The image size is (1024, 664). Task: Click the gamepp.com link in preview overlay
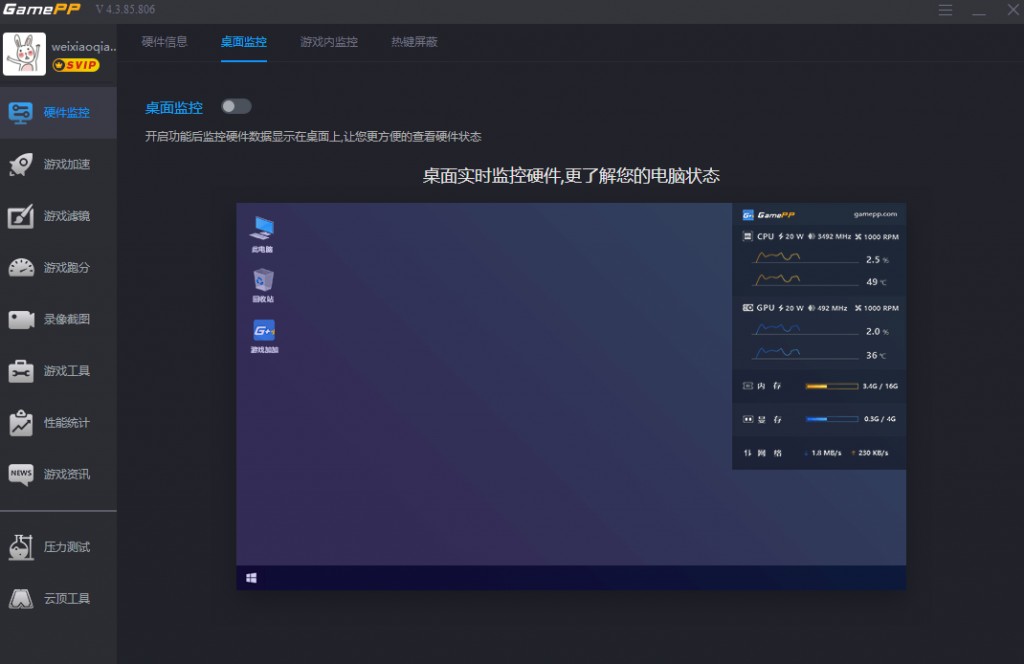[874, 214]
